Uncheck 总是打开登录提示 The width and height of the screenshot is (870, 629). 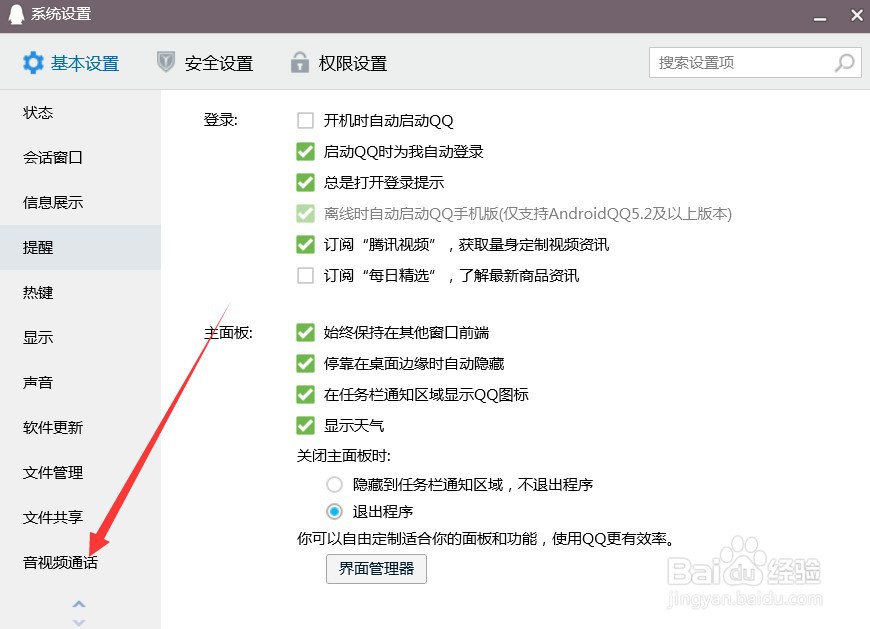(x=305, y=182)
